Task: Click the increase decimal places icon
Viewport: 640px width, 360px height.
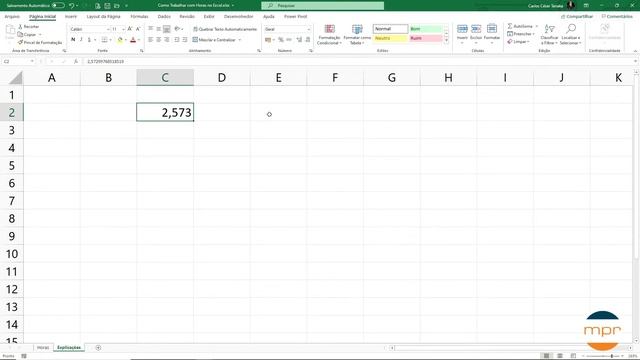Action: [x=299, y=40]
